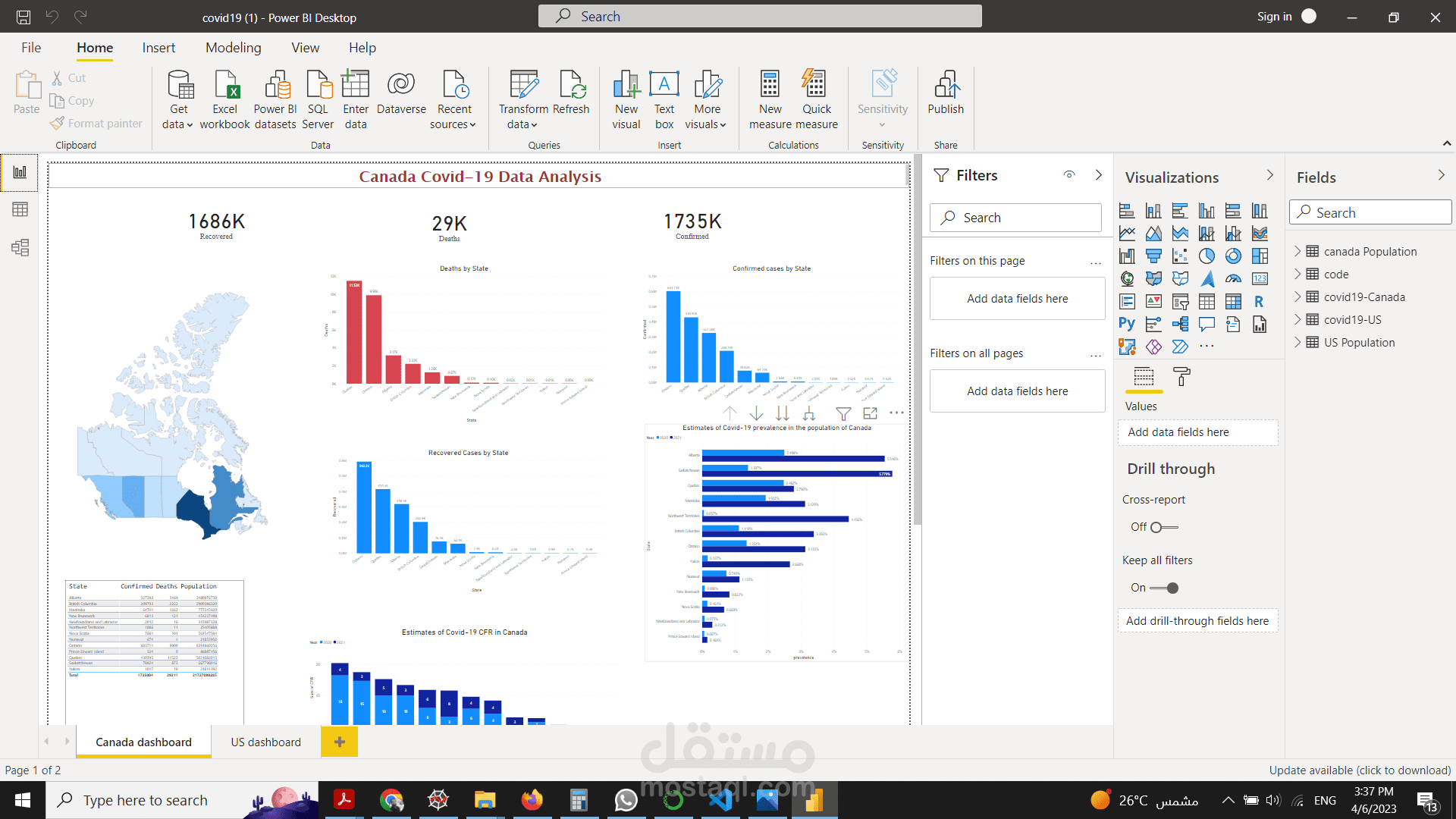Open the File menu
The image size is (1456, 819).
(31, 48)
